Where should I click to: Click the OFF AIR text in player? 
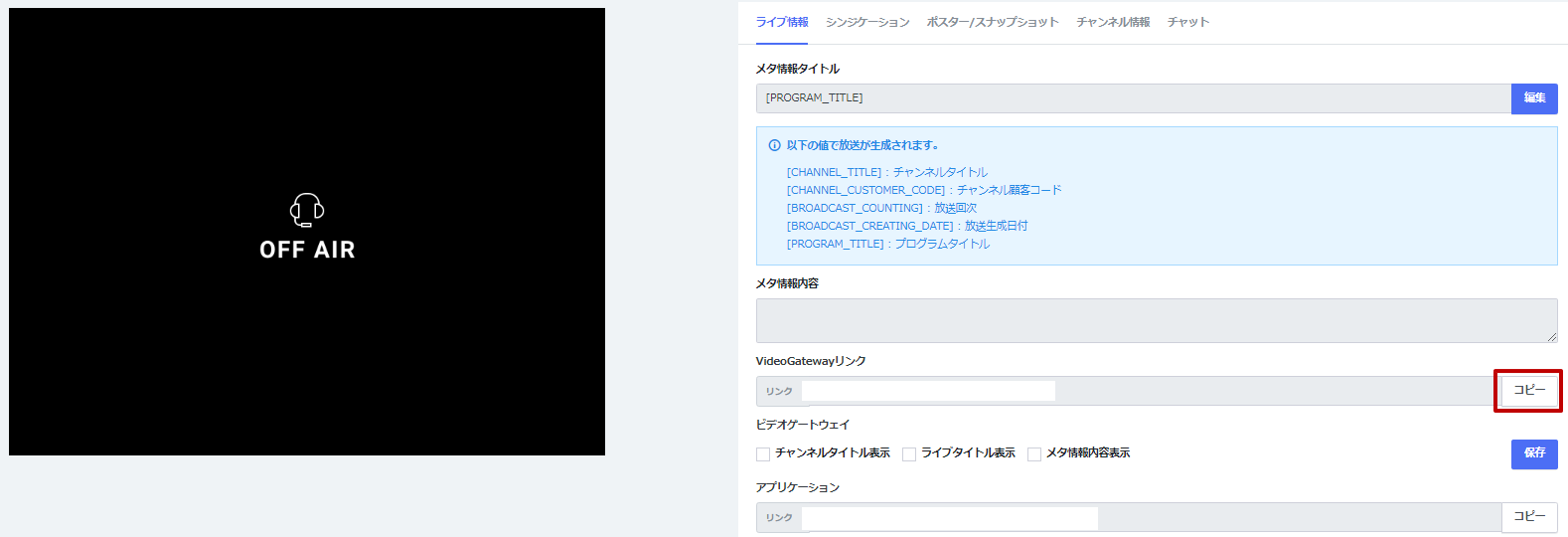click(307, 250)
